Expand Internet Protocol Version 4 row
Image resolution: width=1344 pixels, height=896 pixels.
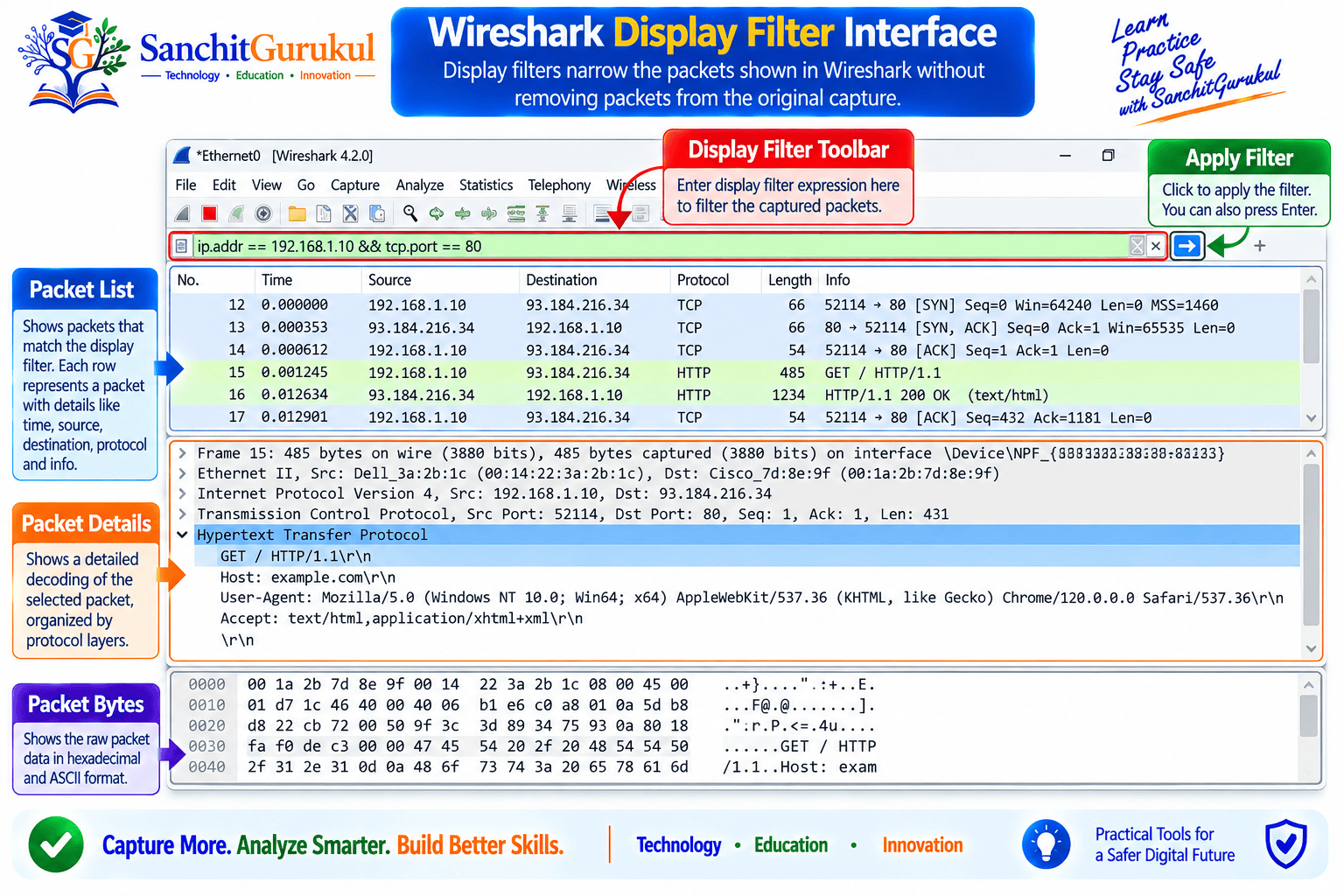182,493
